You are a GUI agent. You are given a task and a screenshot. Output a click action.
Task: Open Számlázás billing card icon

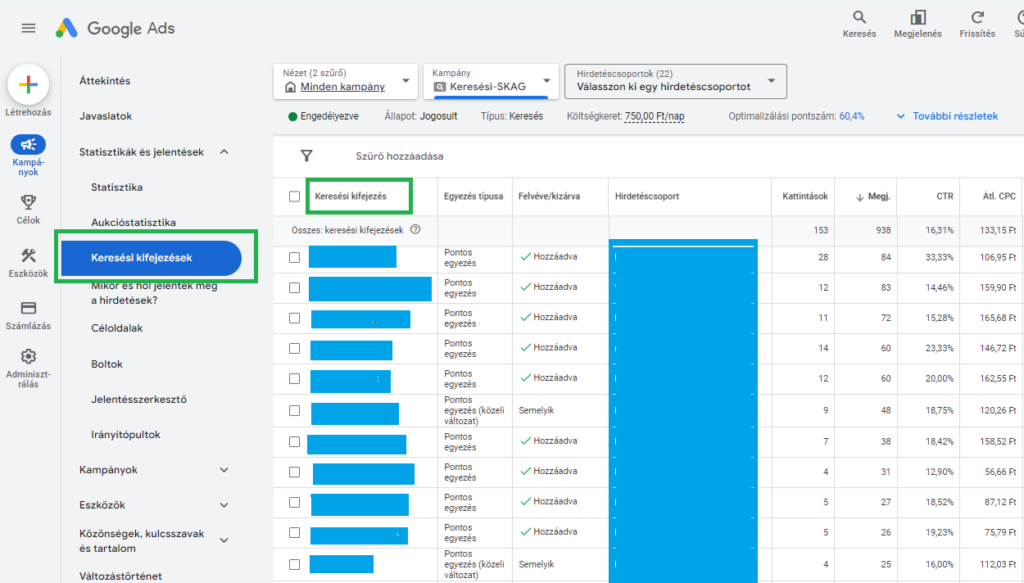[x=28, y=308]
